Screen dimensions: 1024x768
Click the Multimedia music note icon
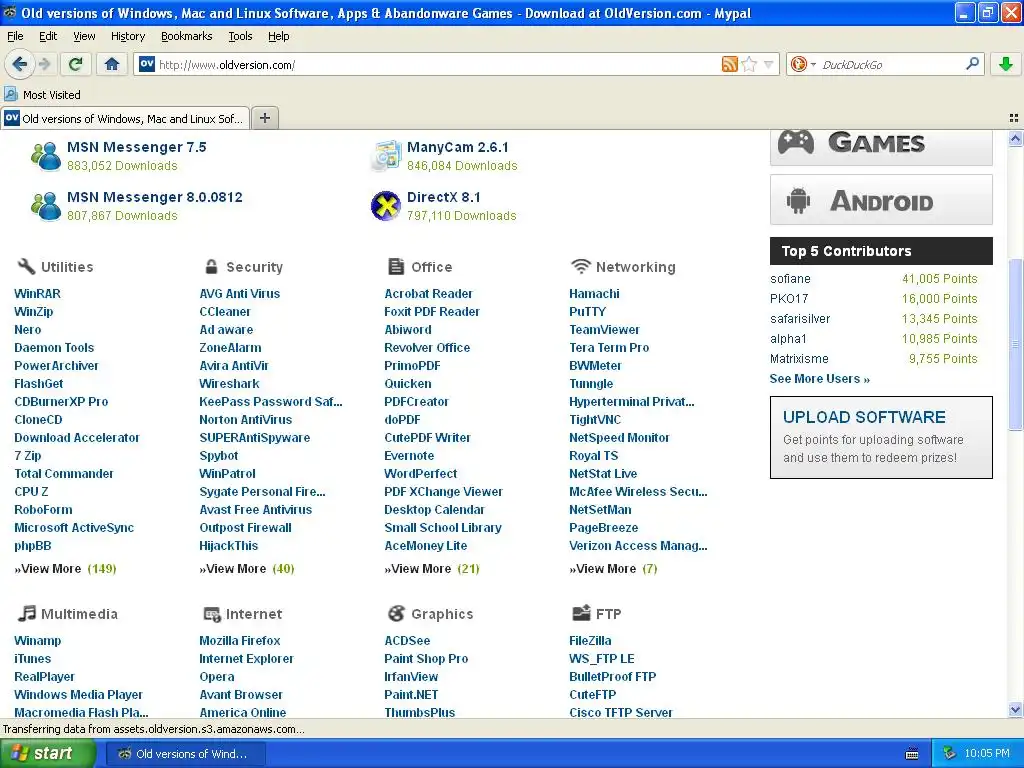coord(26,613)
